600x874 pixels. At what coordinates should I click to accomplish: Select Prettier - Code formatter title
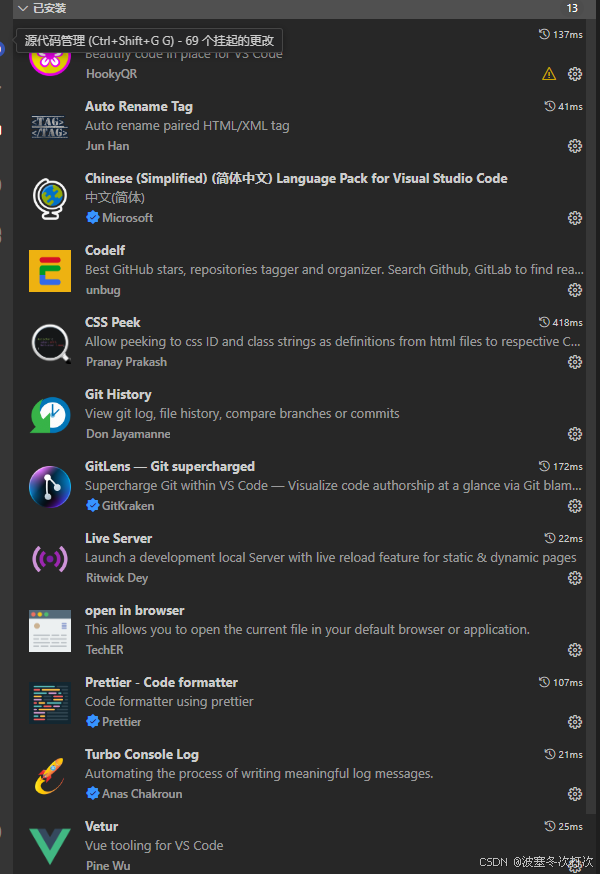161,682
